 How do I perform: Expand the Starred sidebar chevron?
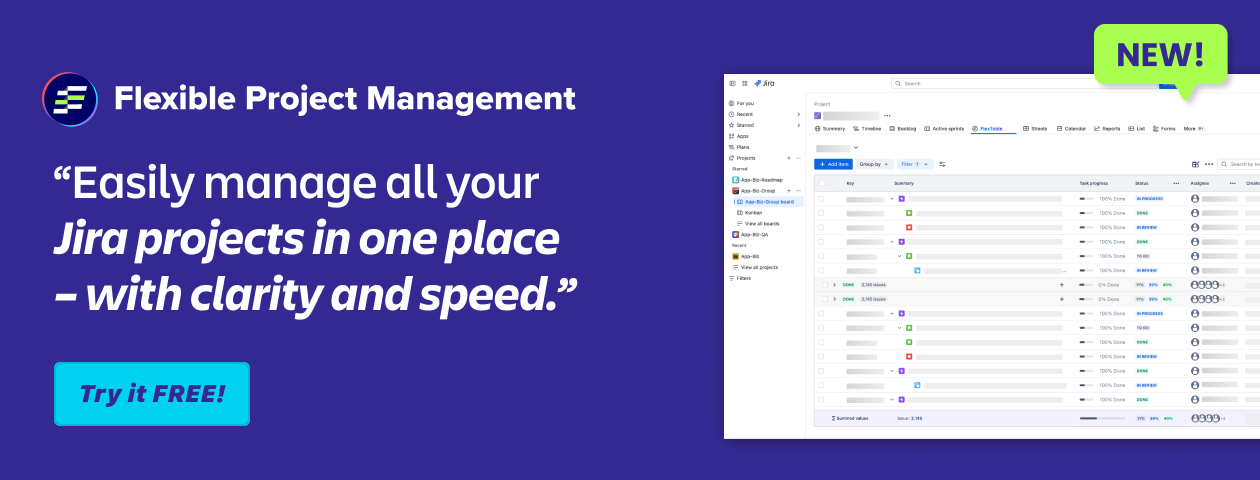tap(798, 125)
